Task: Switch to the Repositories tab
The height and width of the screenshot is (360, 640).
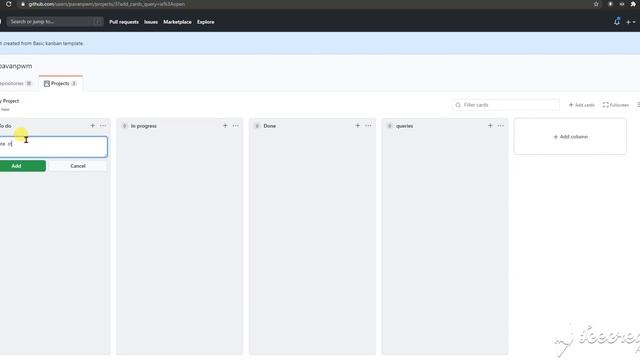Action: click(16, 83)
